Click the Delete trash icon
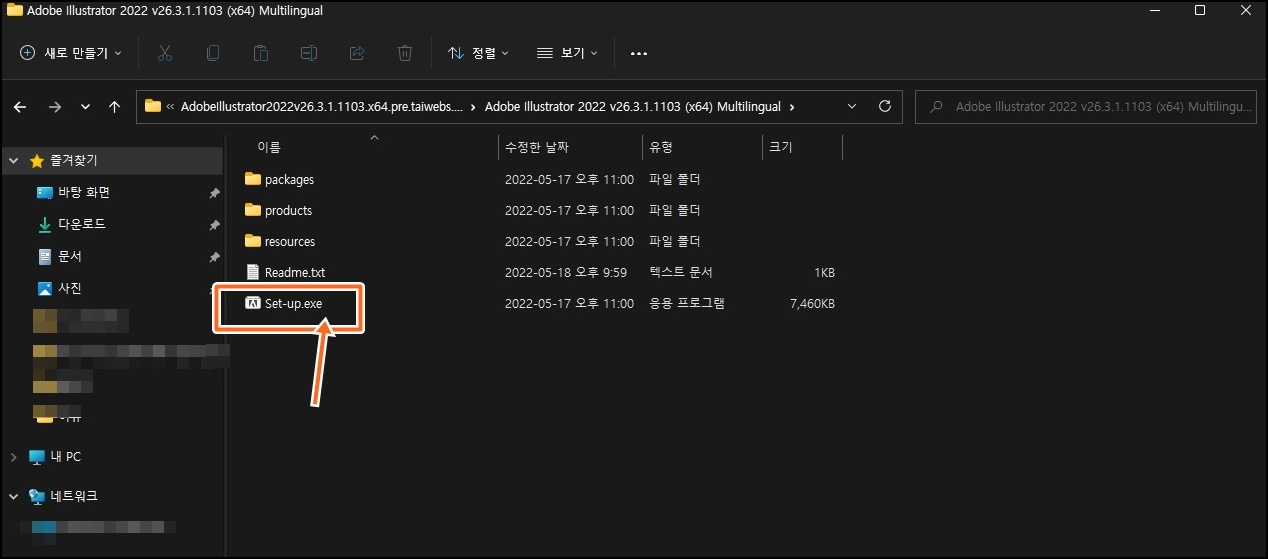The width and height of the screenshot is (1268, 559). point(405,53)
